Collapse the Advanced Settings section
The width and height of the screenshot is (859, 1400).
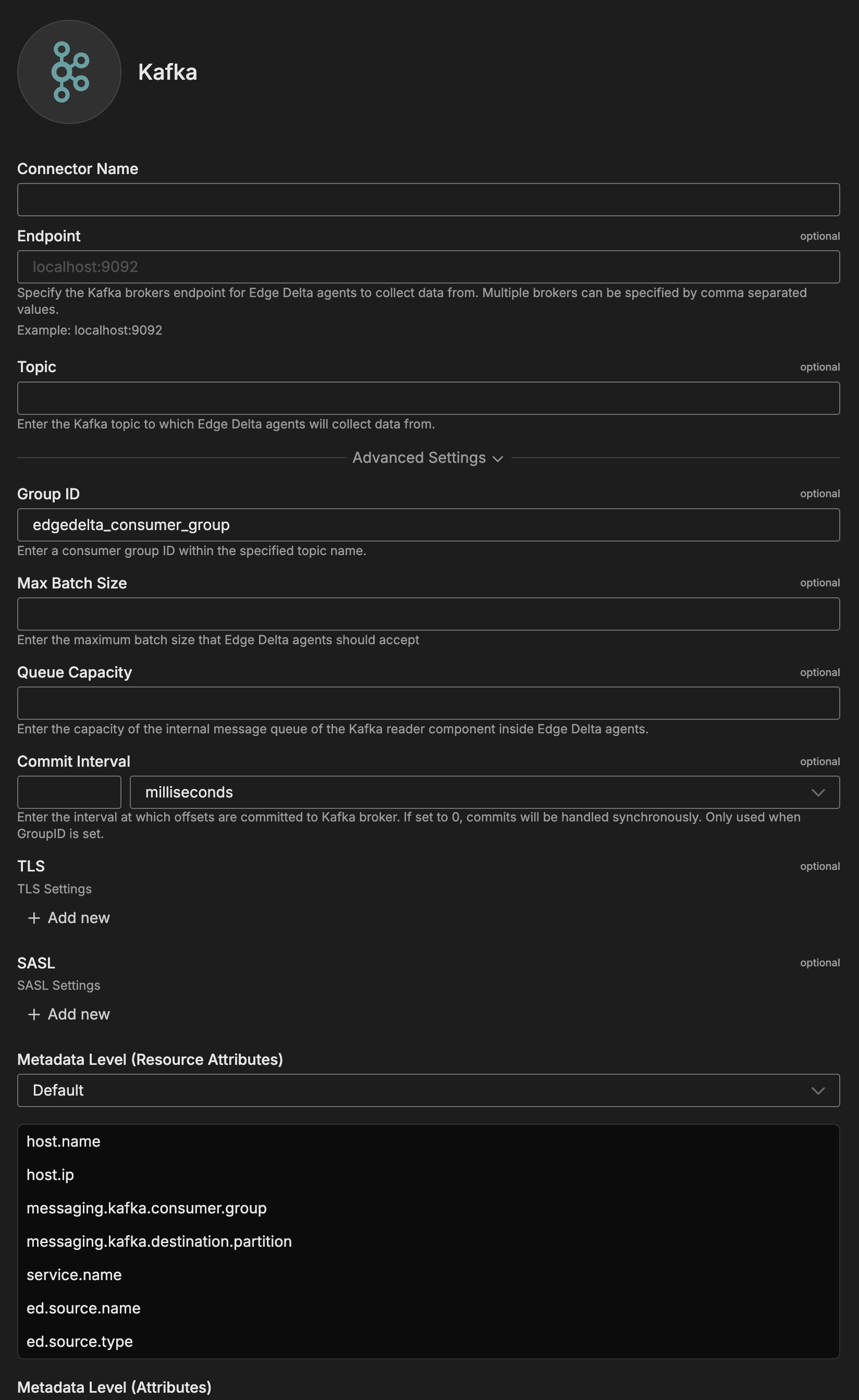tap(427, 458)
